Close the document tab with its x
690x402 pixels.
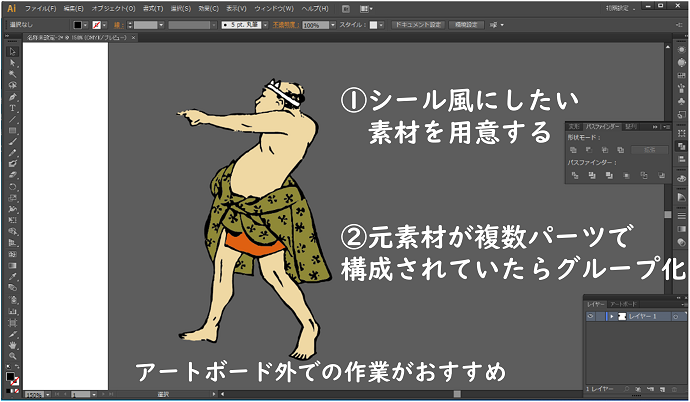133,38
